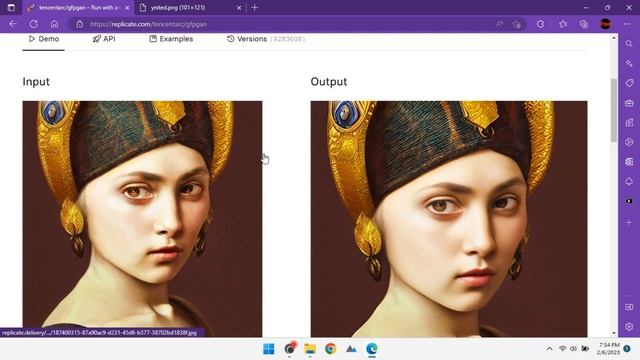Viewport: 640px width, 360px height.
Task: Open the Demo tab
Action: (x=44, y=39)
